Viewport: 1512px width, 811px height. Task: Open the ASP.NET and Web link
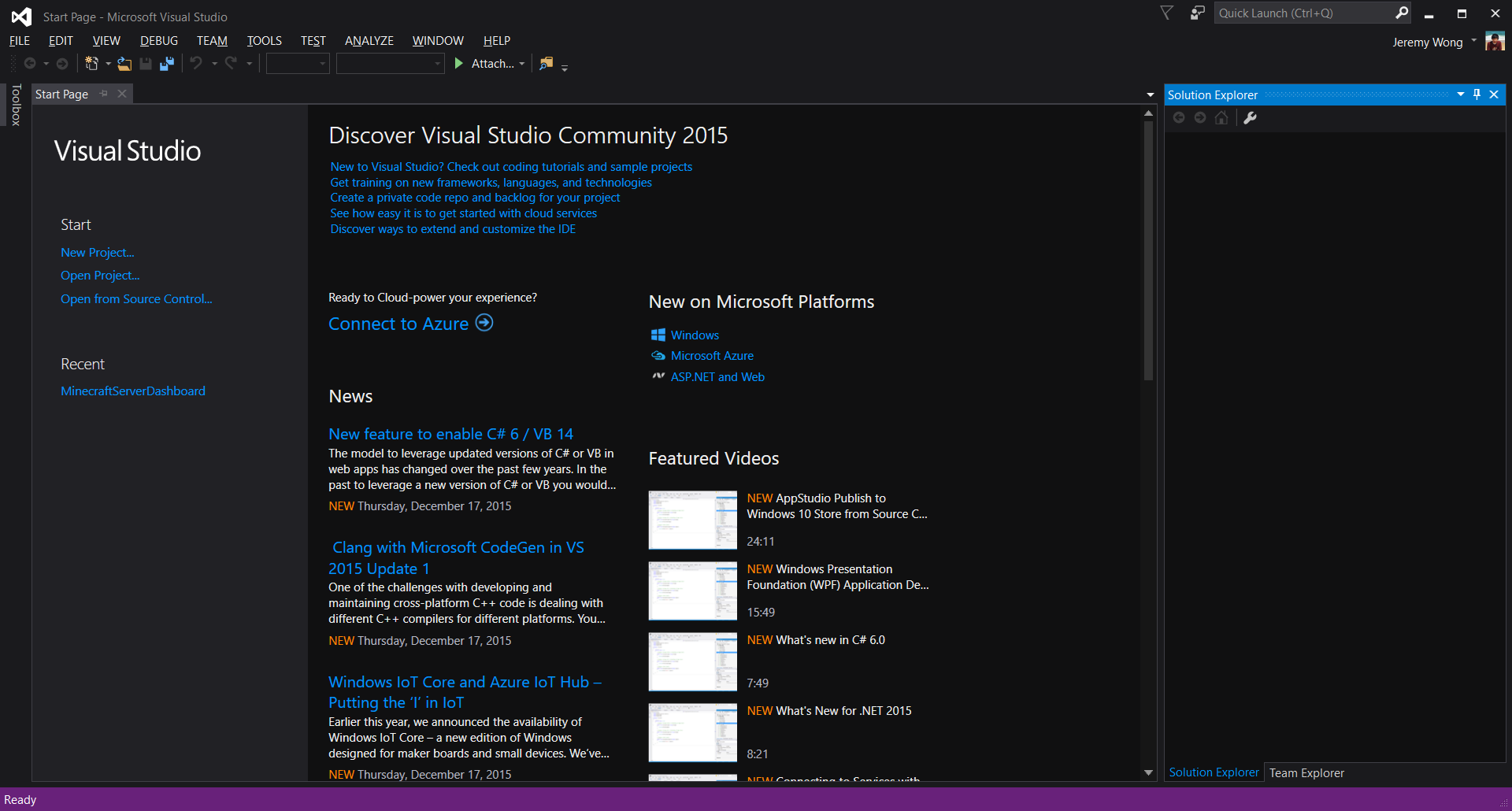(717, 377)
